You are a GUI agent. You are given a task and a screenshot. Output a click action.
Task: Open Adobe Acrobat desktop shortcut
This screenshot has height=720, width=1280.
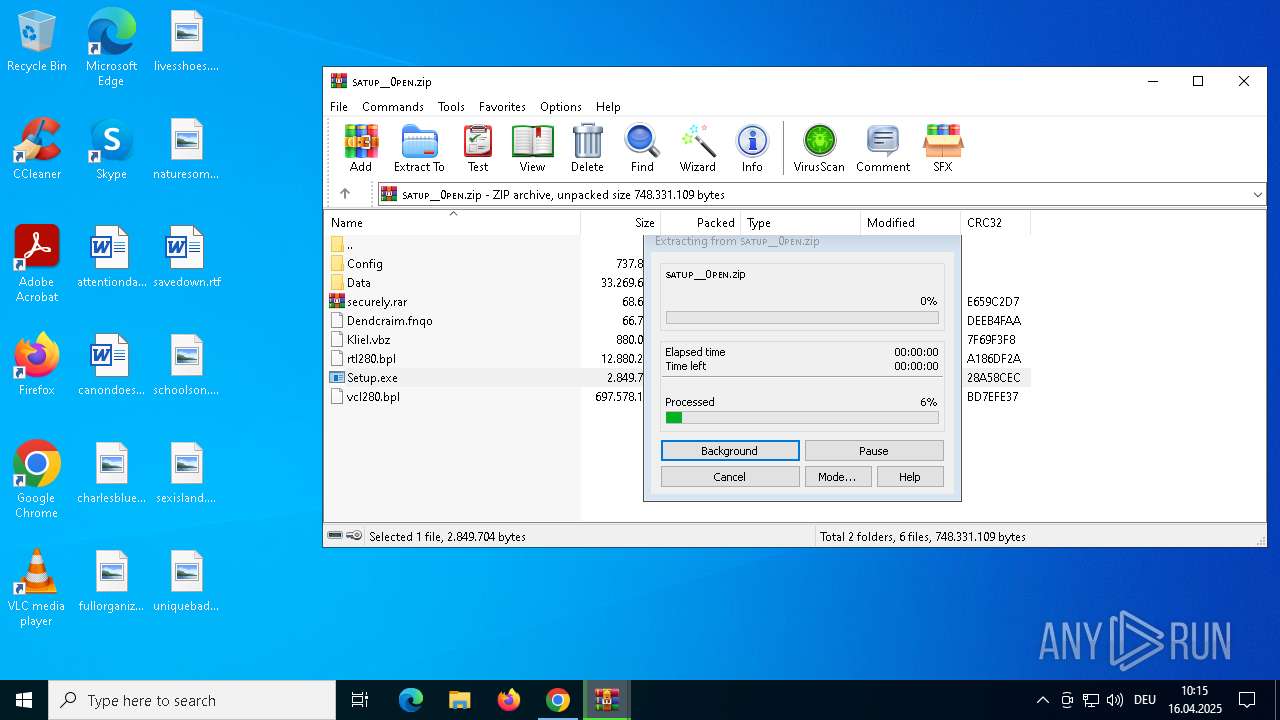click(37, 264)
